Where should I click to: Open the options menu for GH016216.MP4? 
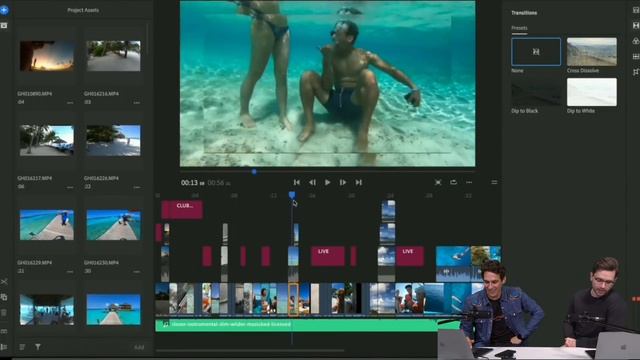[137, 102]
